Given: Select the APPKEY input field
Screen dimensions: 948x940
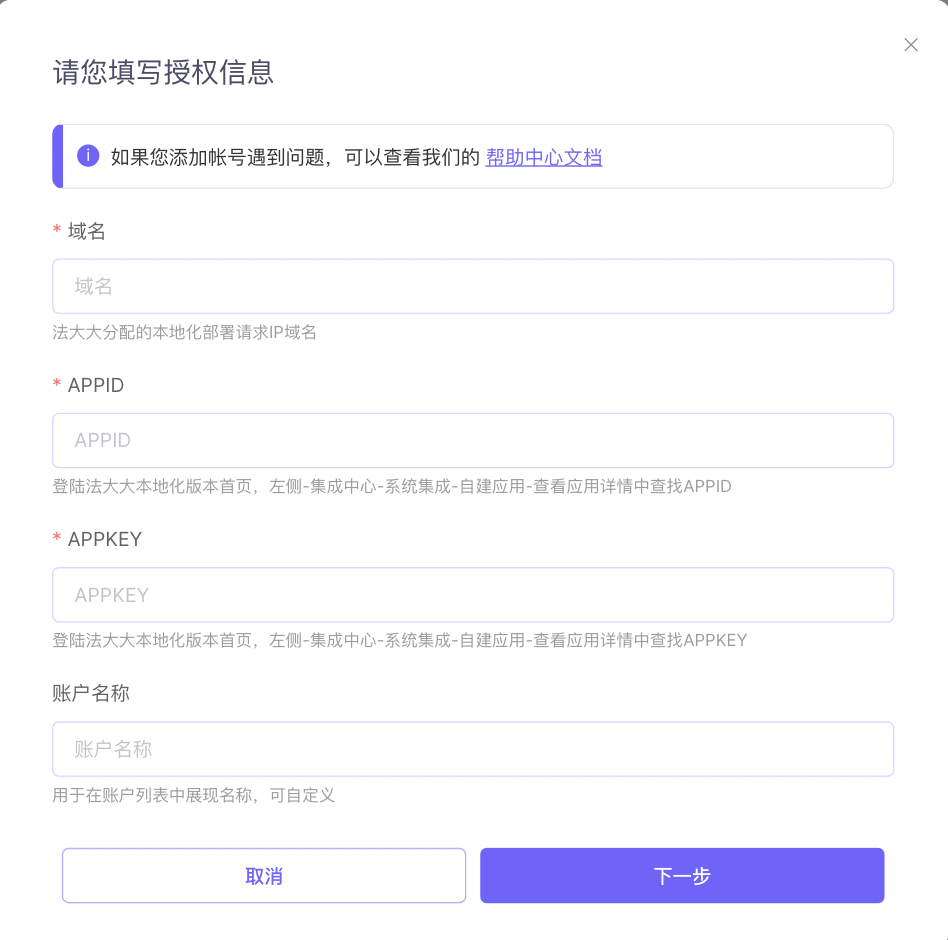Looking at the screenshot, I should coord(473,595).
